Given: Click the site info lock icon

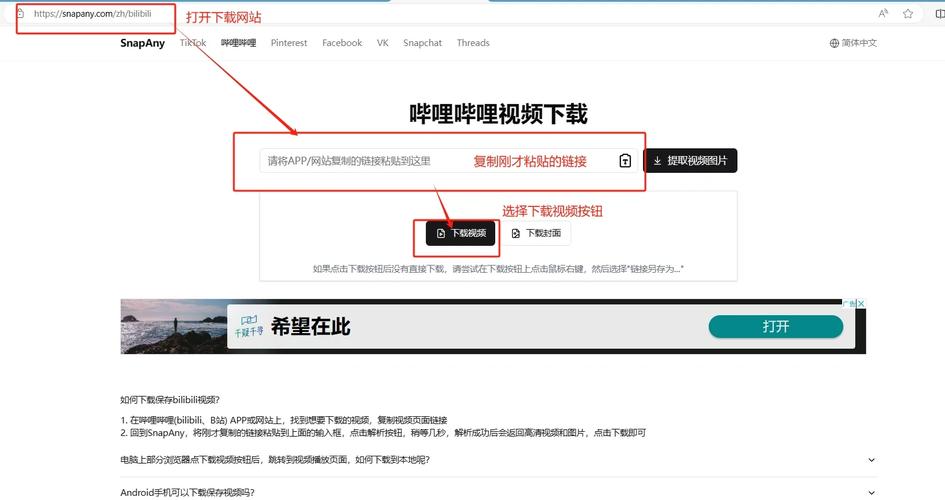Looking at the screenshot, I should [20, 14].
